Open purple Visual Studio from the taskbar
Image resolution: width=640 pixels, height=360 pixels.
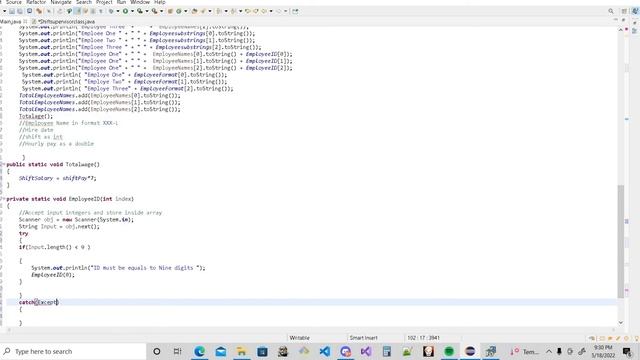(366, 351)
